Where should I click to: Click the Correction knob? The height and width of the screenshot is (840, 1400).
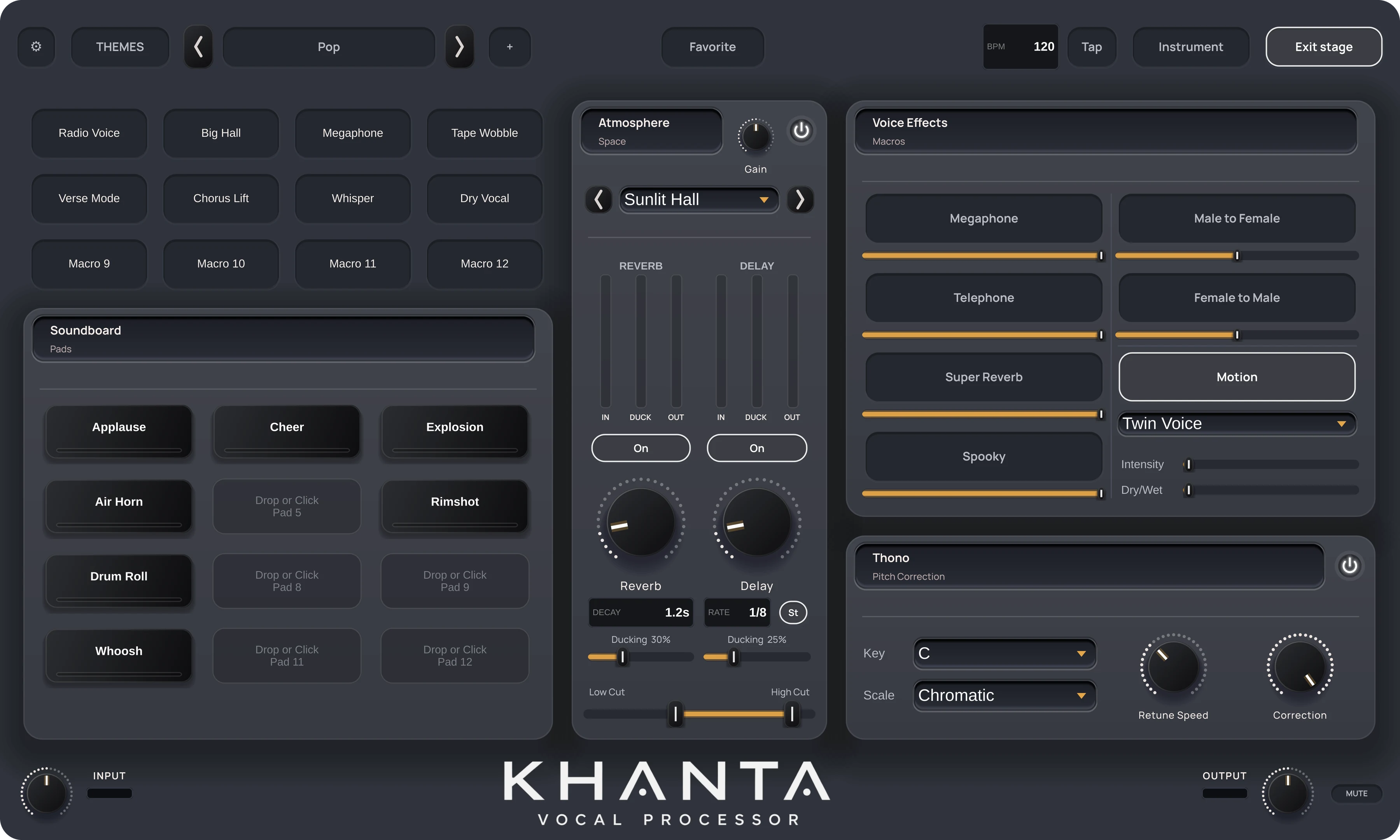[1300, 667]
